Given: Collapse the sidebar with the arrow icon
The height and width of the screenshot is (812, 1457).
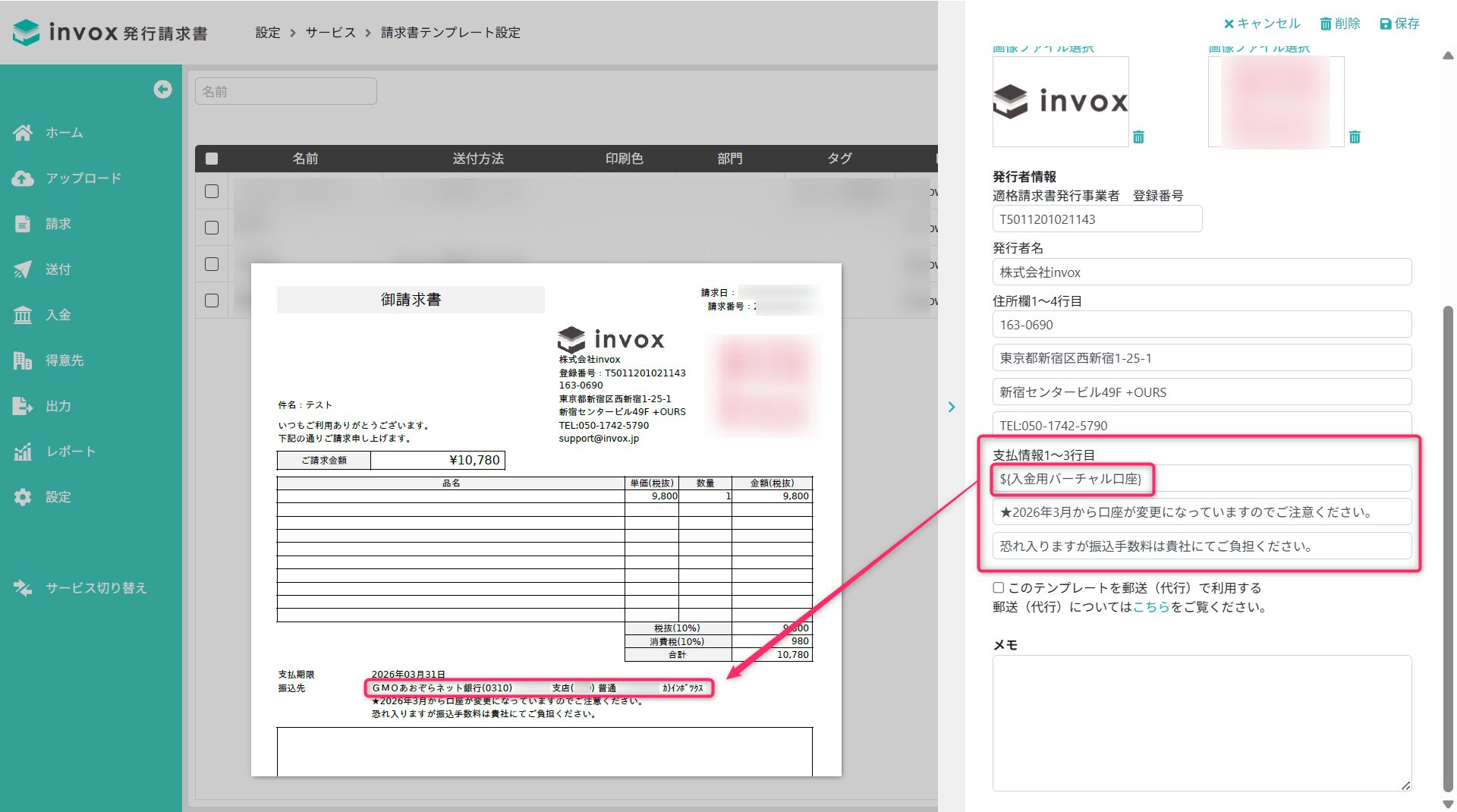Looking at the screenshot, I should point(162,90).
